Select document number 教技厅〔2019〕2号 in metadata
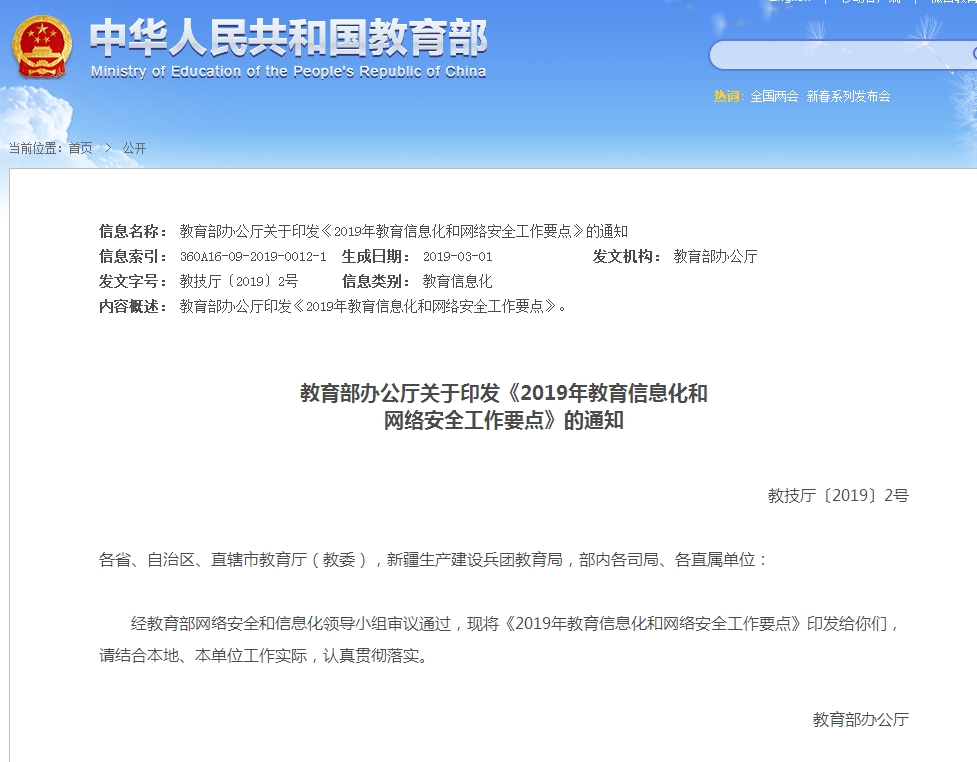Viewport: 977px width, 762px height. point(239,281)
